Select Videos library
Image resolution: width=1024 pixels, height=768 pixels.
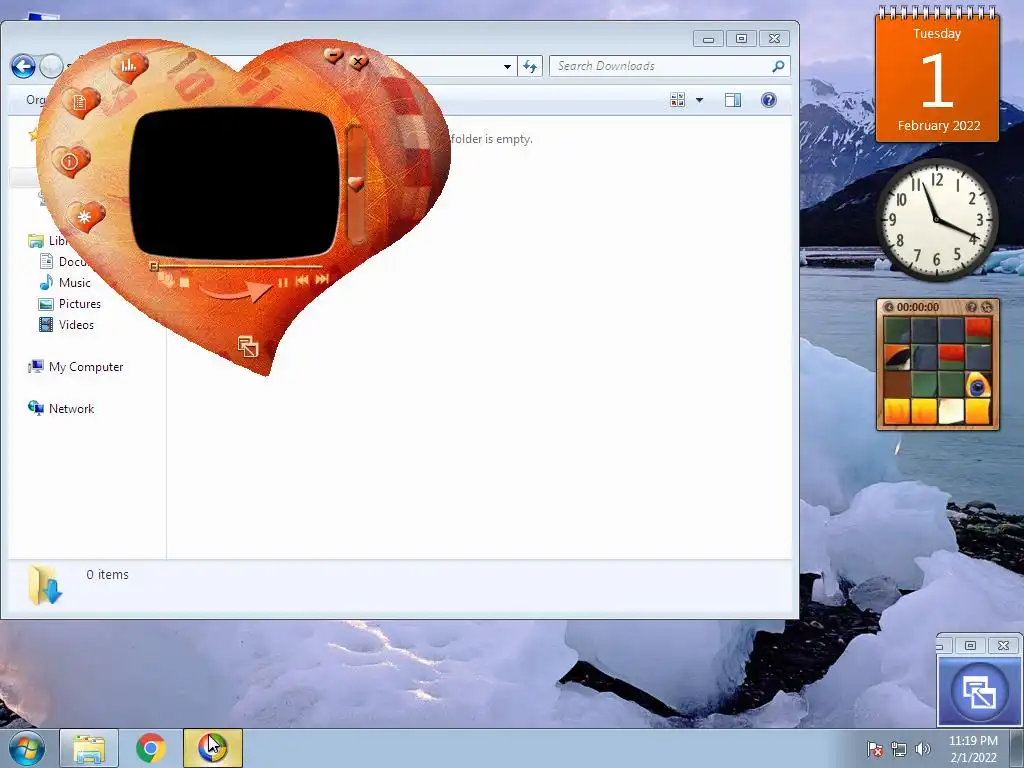click(76, 325)
